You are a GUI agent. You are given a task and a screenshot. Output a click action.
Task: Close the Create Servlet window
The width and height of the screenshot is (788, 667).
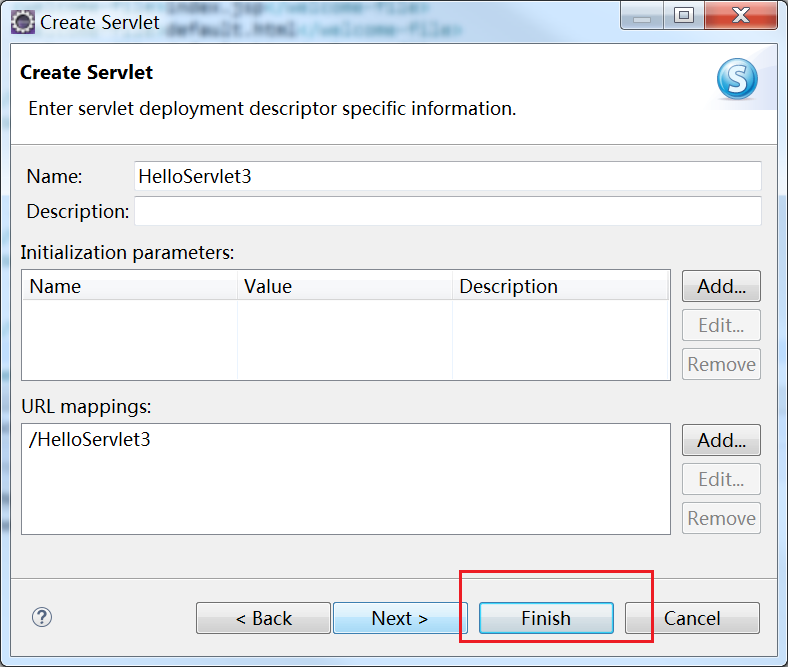[x=741, y=16]
